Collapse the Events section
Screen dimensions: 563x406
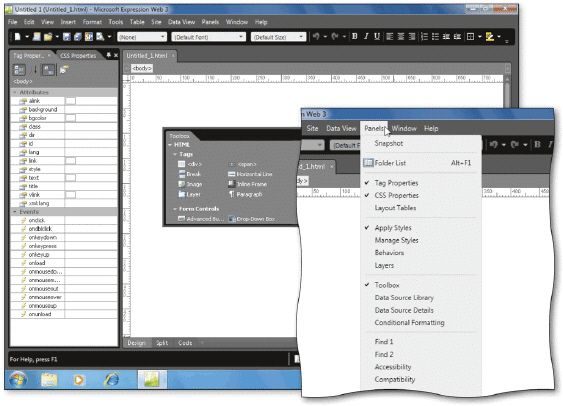pyautogui.click(x=15, y=212)
